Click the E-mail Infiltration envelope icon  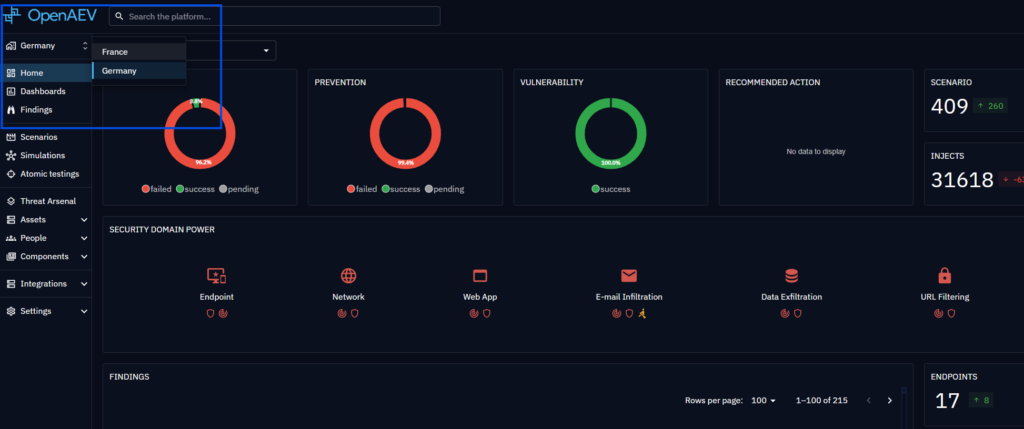pyautogui.click(x=629, y=276)
